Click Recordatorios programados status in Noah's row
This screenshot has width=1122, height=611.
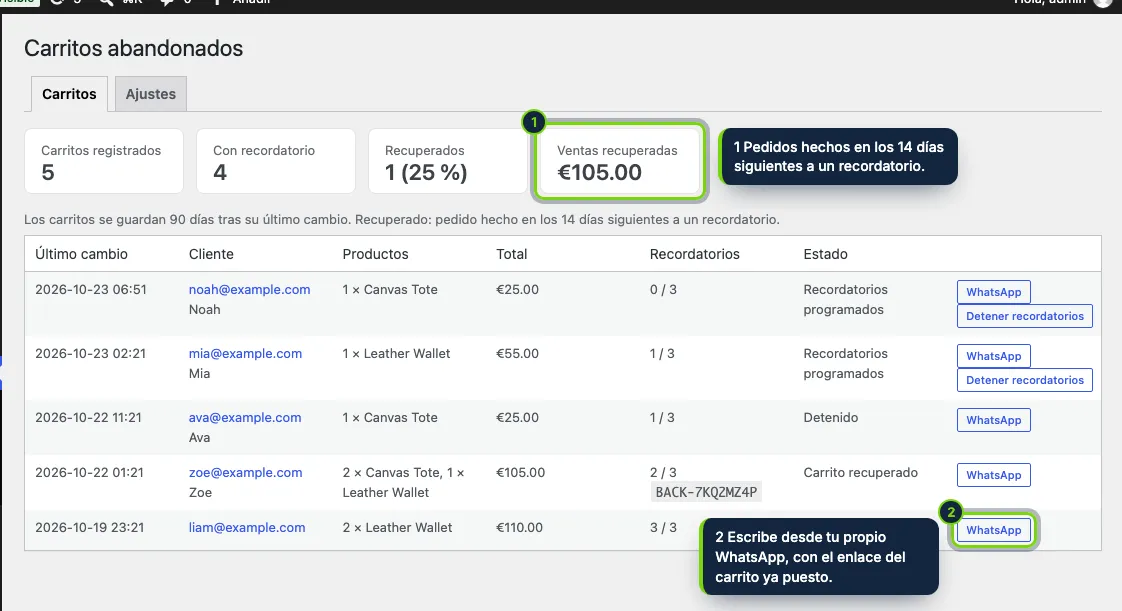pyautogui.click(x=845, y=300)
